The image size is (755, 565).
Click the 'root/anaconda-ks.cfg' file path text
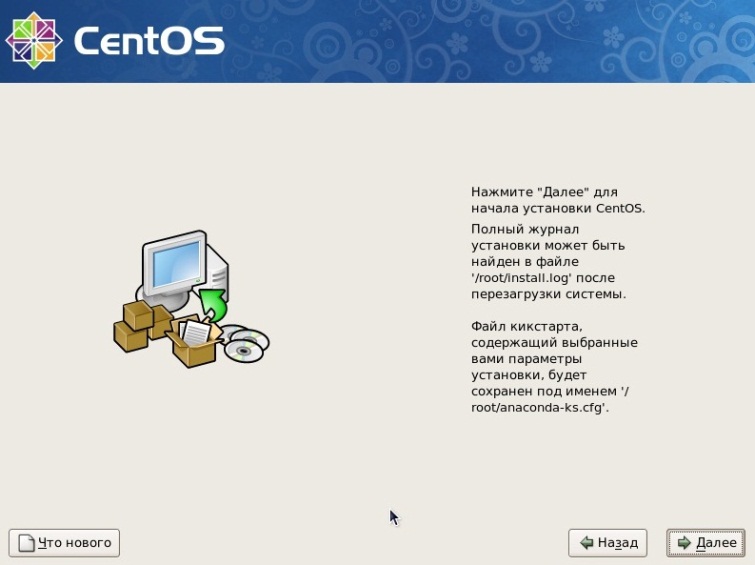tap(540, 407)
